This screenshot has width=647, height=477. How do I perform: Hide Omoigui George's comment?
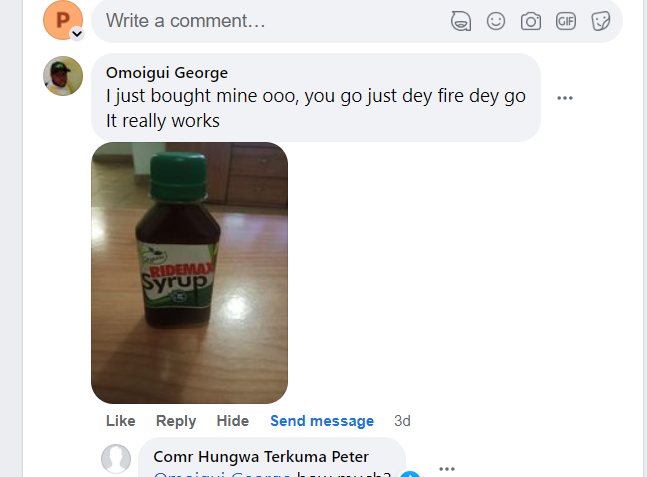coord(233,420)
